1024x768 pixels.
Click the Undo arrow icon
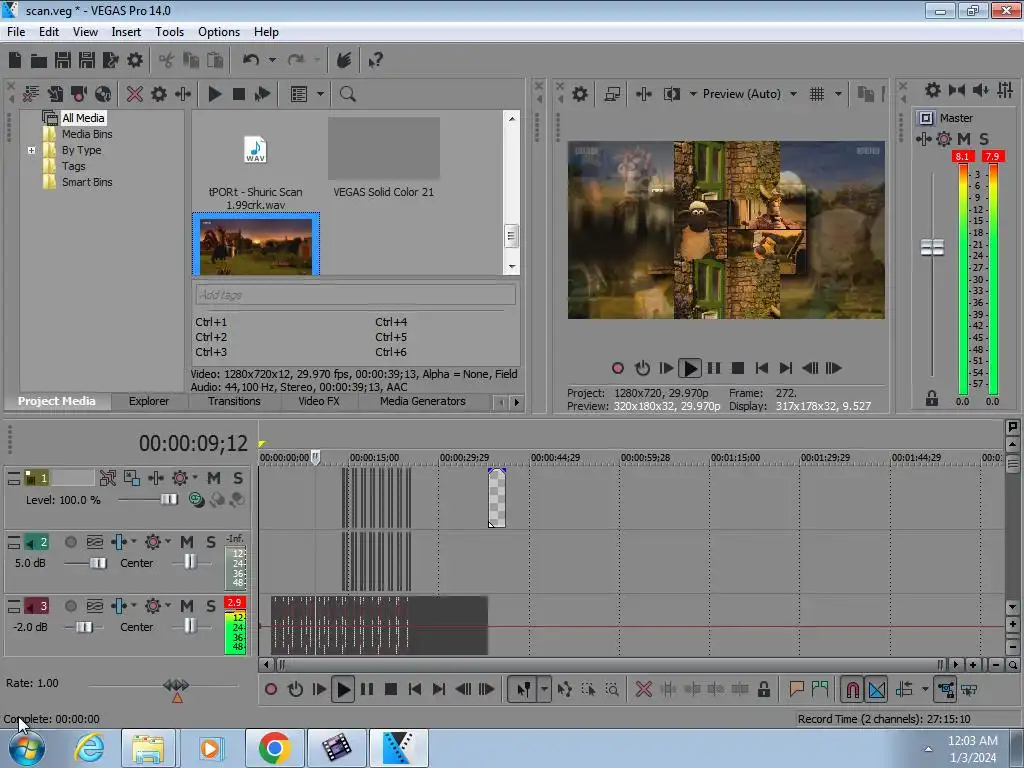point(251,61)
